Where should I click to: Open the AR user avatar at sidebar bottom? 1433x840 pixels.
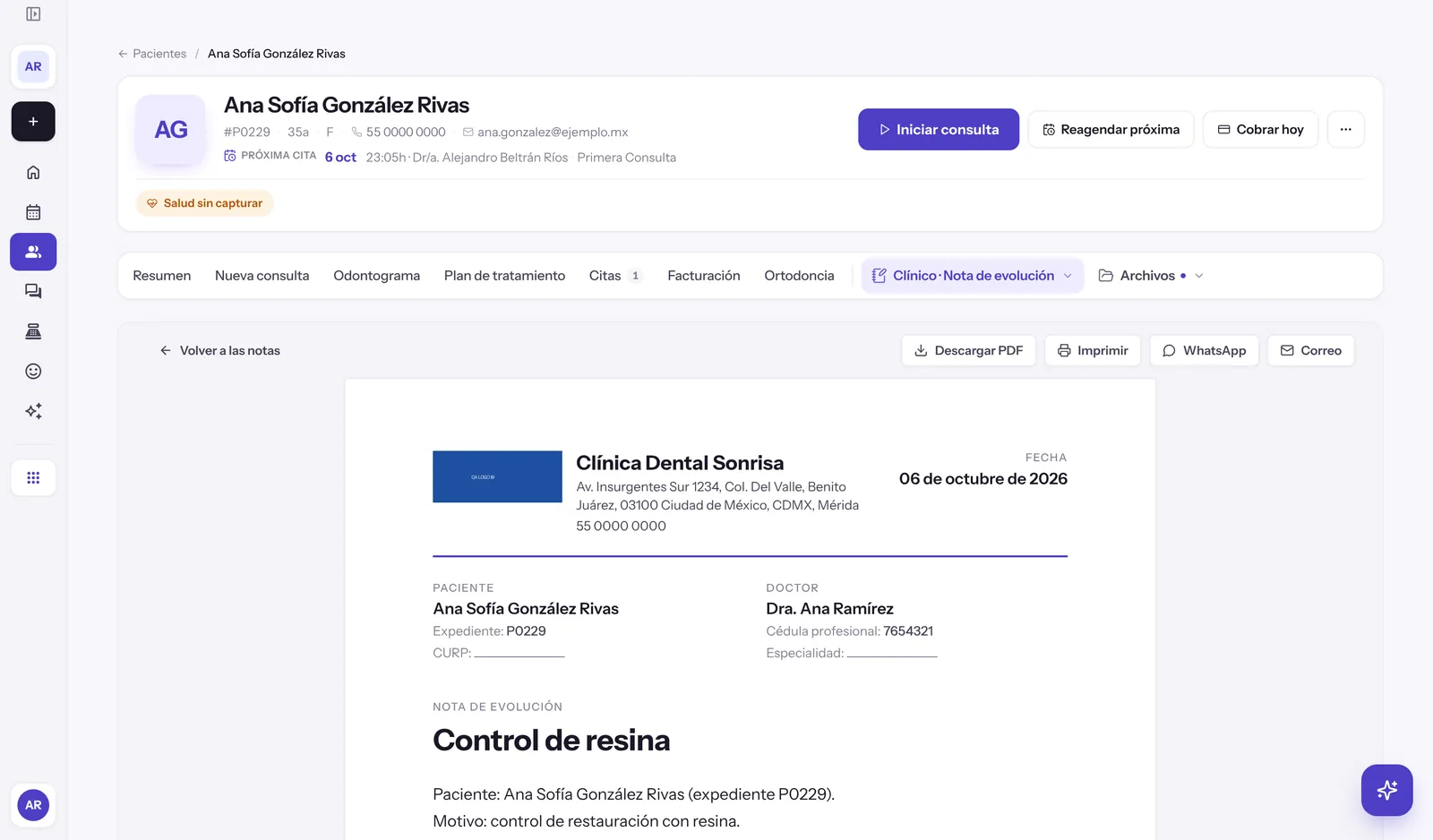click(x=33, y=805)
